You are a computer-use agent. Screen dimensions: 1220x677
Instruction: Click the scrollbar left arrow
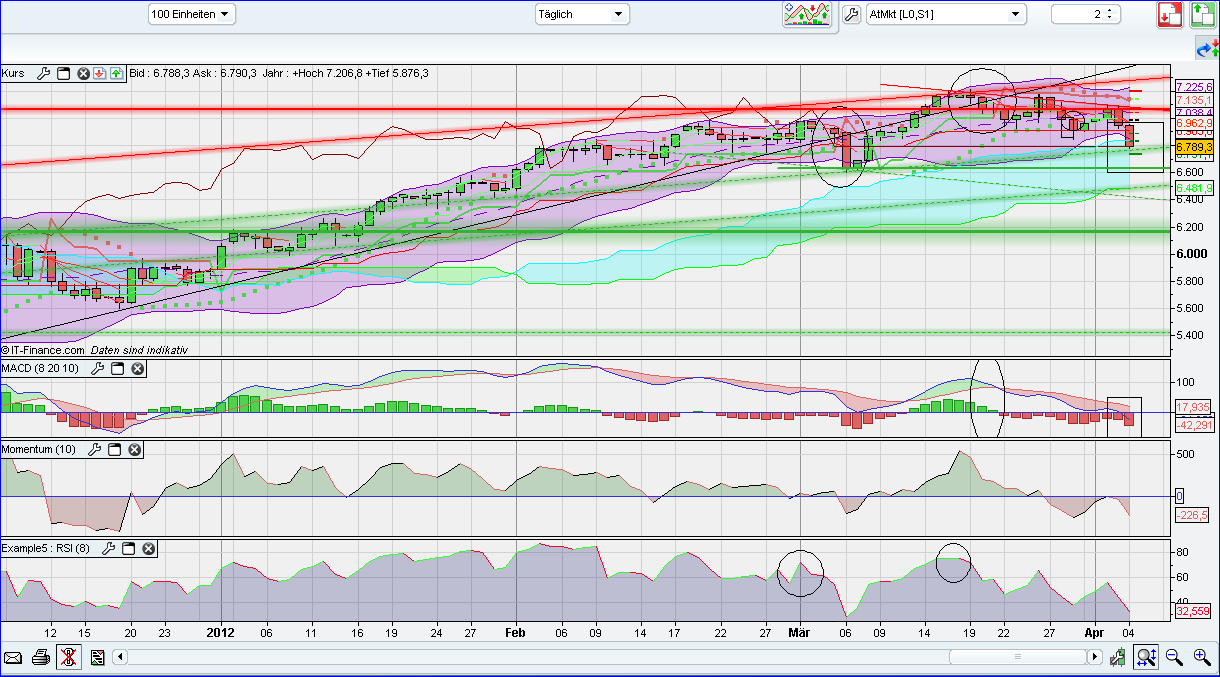[121, 657]
